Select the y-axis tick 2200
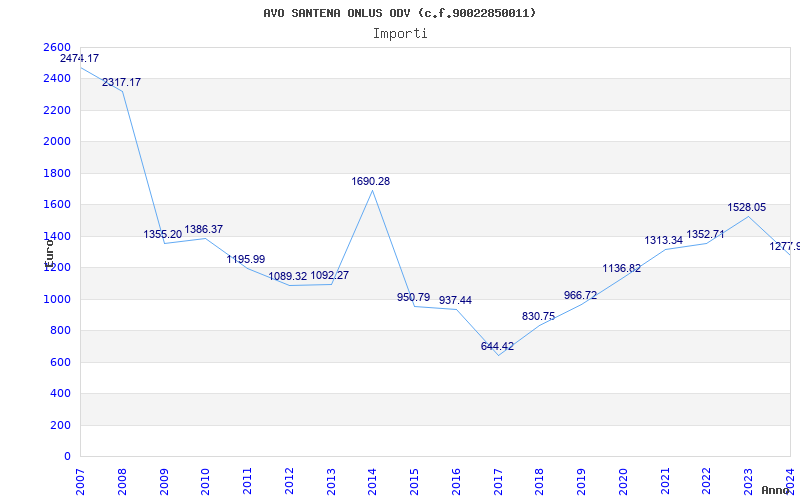 tap(57, 110)
